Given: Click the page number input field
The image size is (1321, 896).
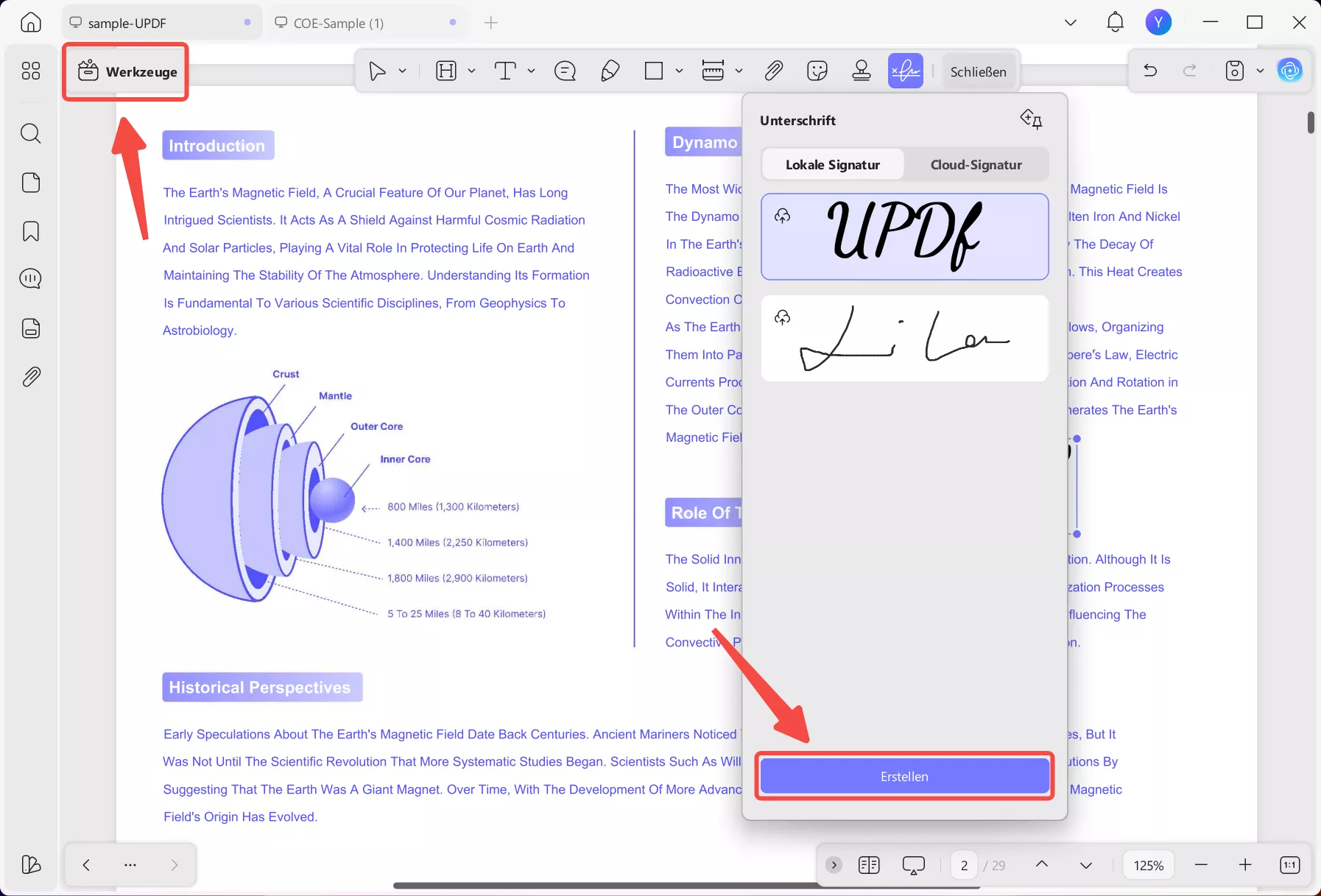Looking at the screenshot, I should click(964, 865).
